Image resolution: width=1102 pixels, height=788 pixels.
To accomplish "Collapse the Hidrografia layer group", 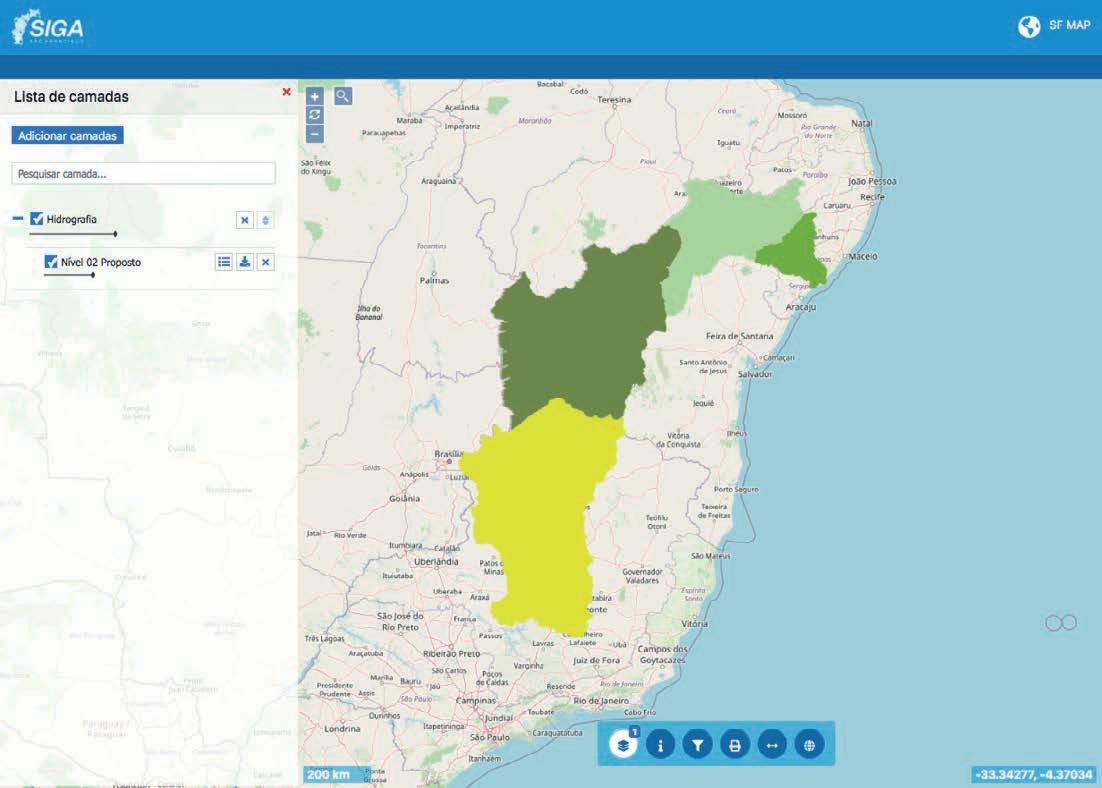I will [x=18, y=219].
